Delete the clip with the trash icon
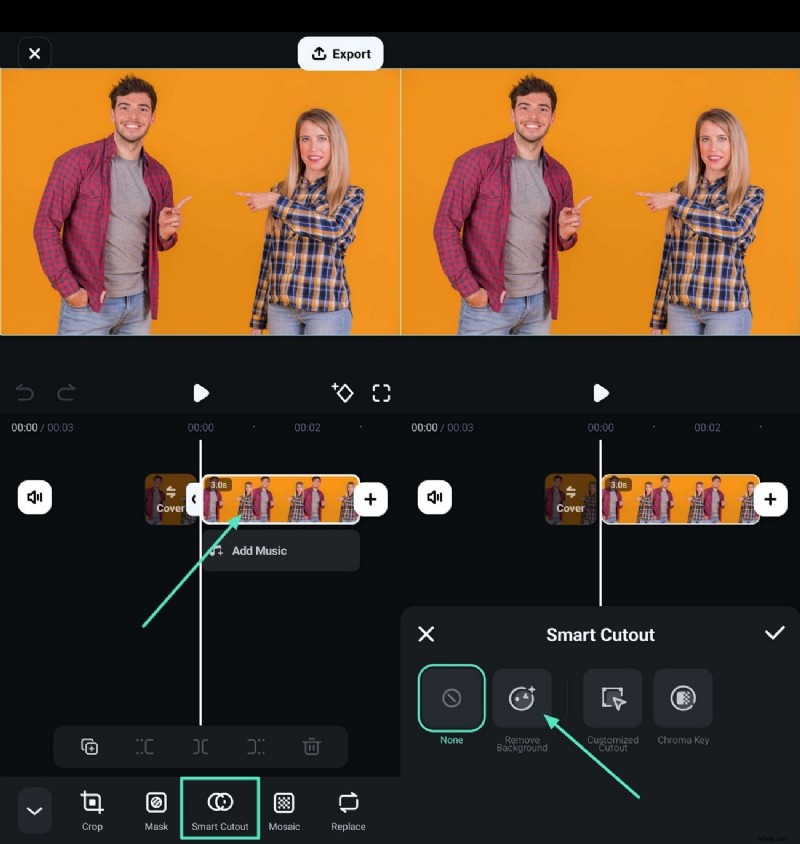 coord(311,746)
